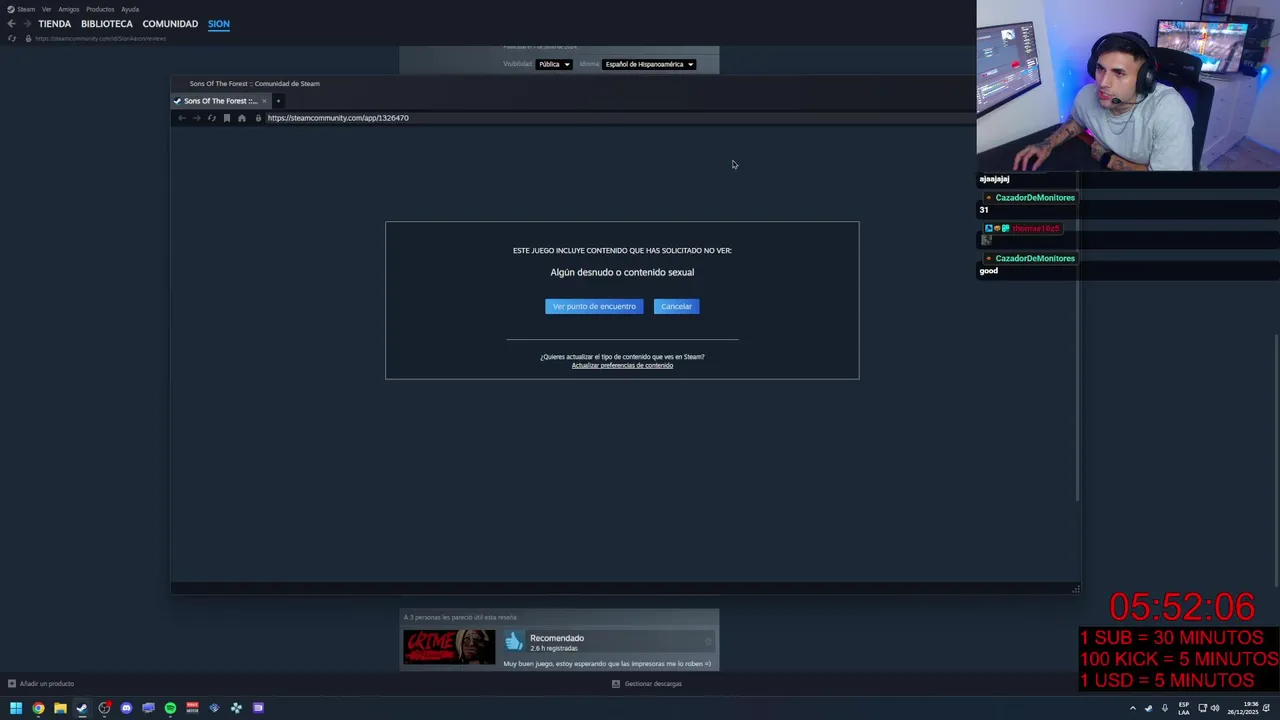Reload the main Steam window page
The width and height of the screenshot is (1280, 720).
[11, 38]
